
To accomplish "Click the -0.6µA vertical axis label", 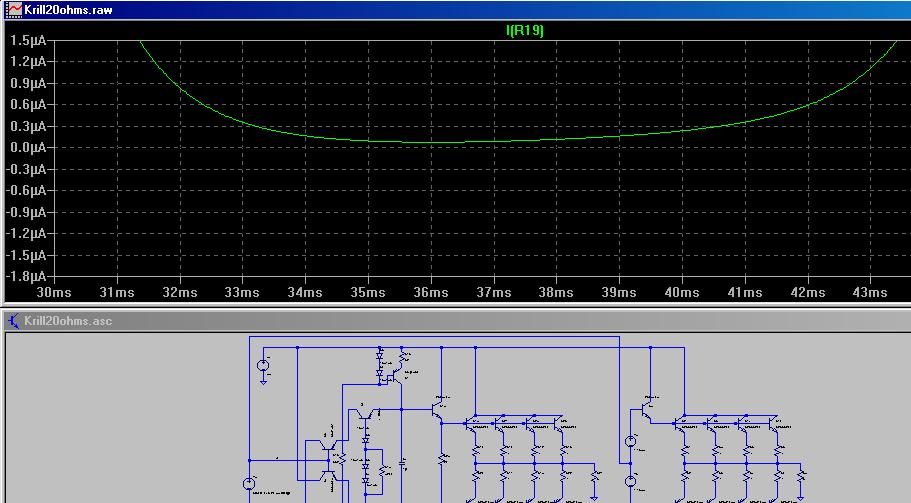I will click(26, 191).
